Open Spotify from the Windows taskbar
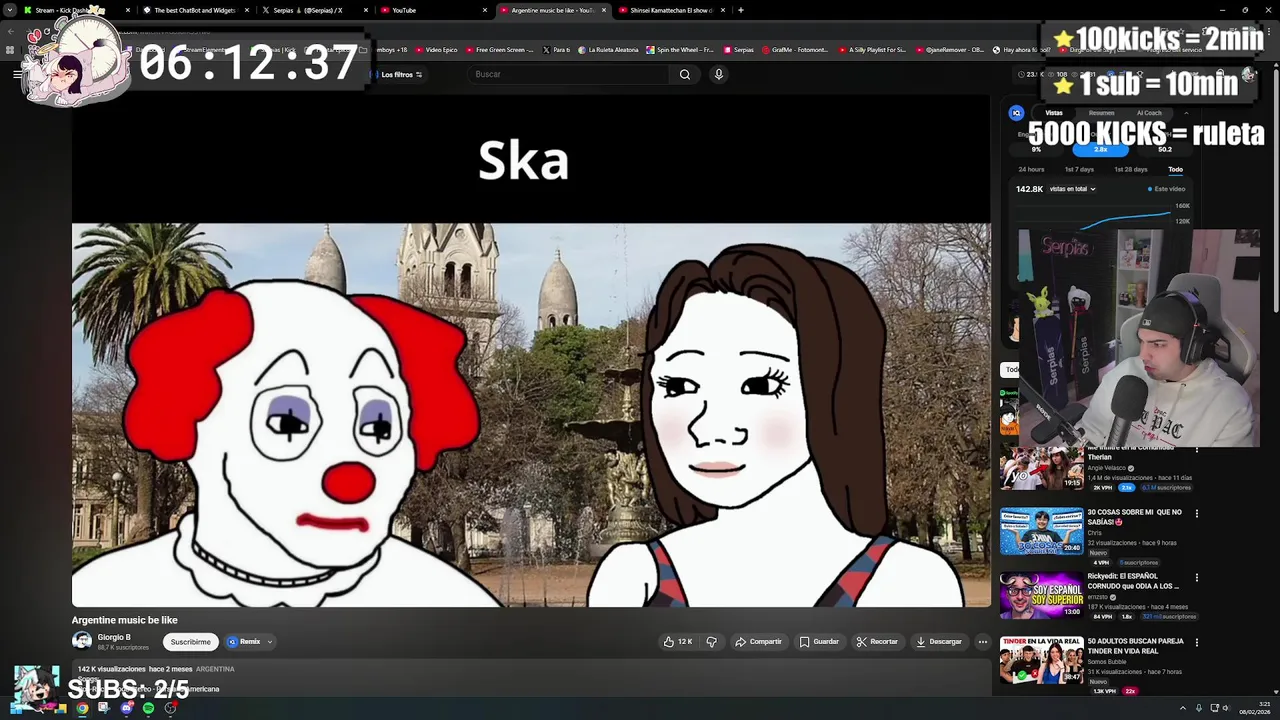The height and width of the screenshot is (720, 1280). [x=148, y=708]
